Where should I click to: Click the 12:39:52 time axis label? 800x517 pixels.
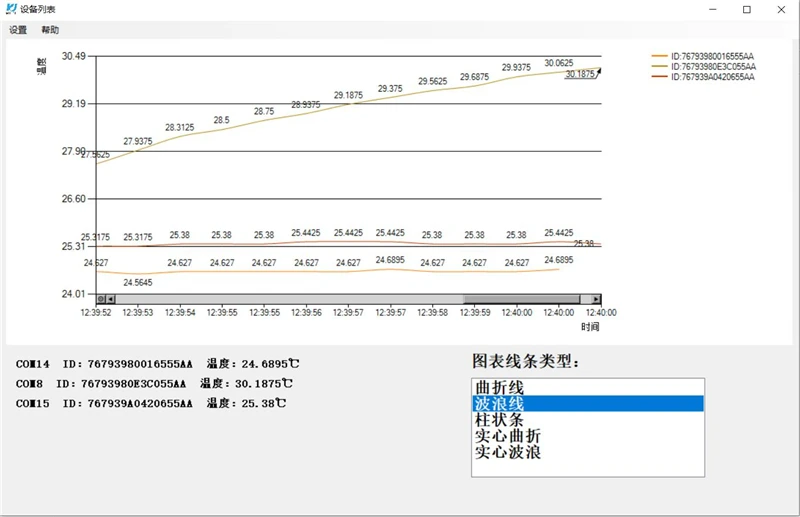[96, 312]
